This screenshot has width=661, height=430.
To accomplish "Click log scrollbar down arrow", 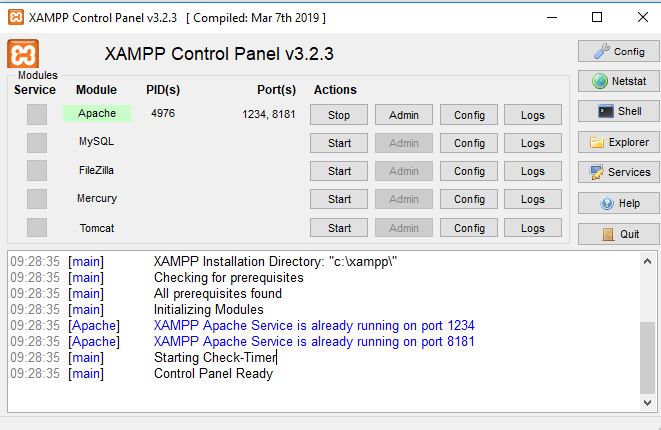I will [648, 403].
